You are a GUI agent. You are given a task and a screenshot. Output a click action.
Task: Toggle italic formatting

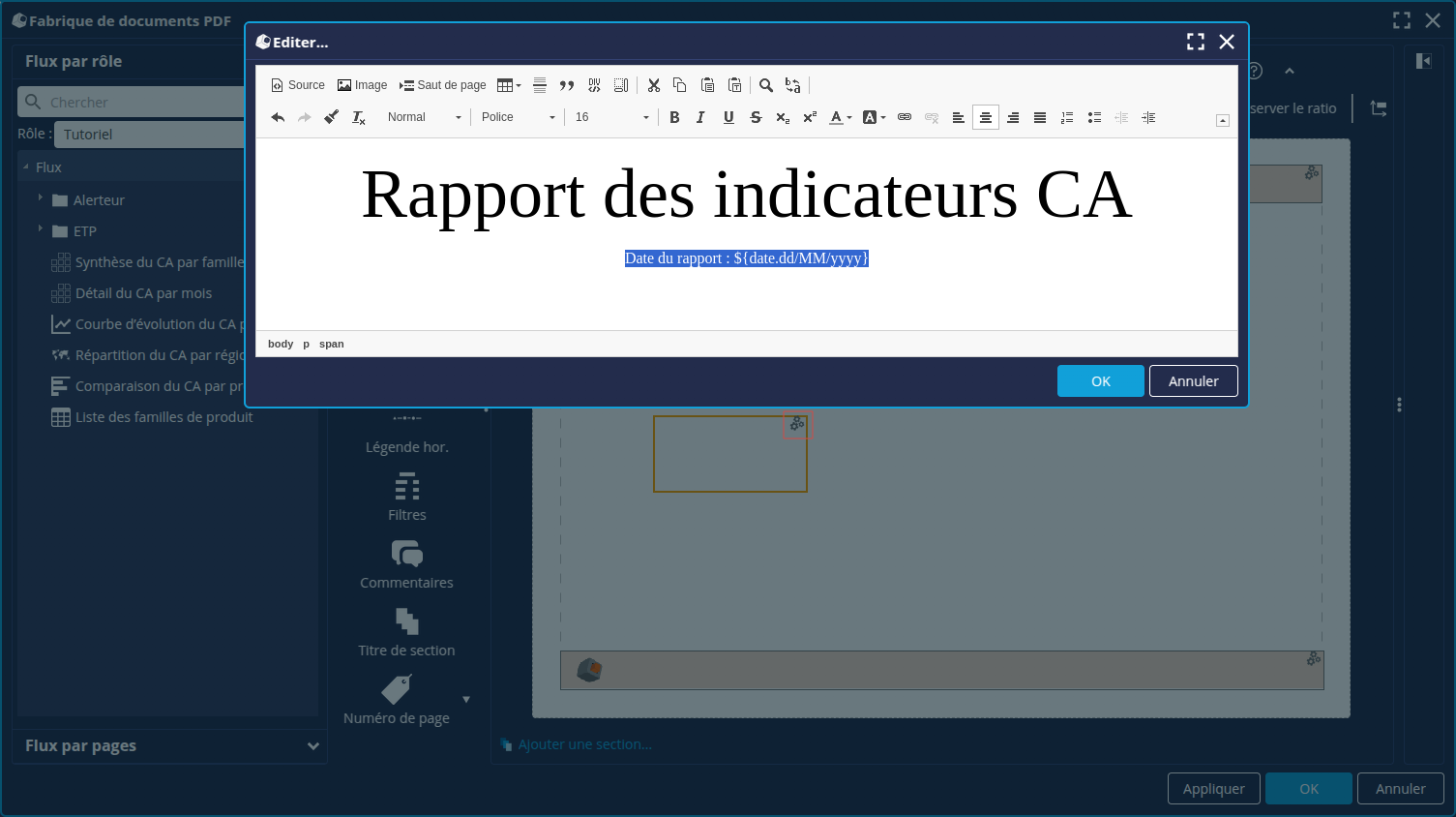coord(700,117)
